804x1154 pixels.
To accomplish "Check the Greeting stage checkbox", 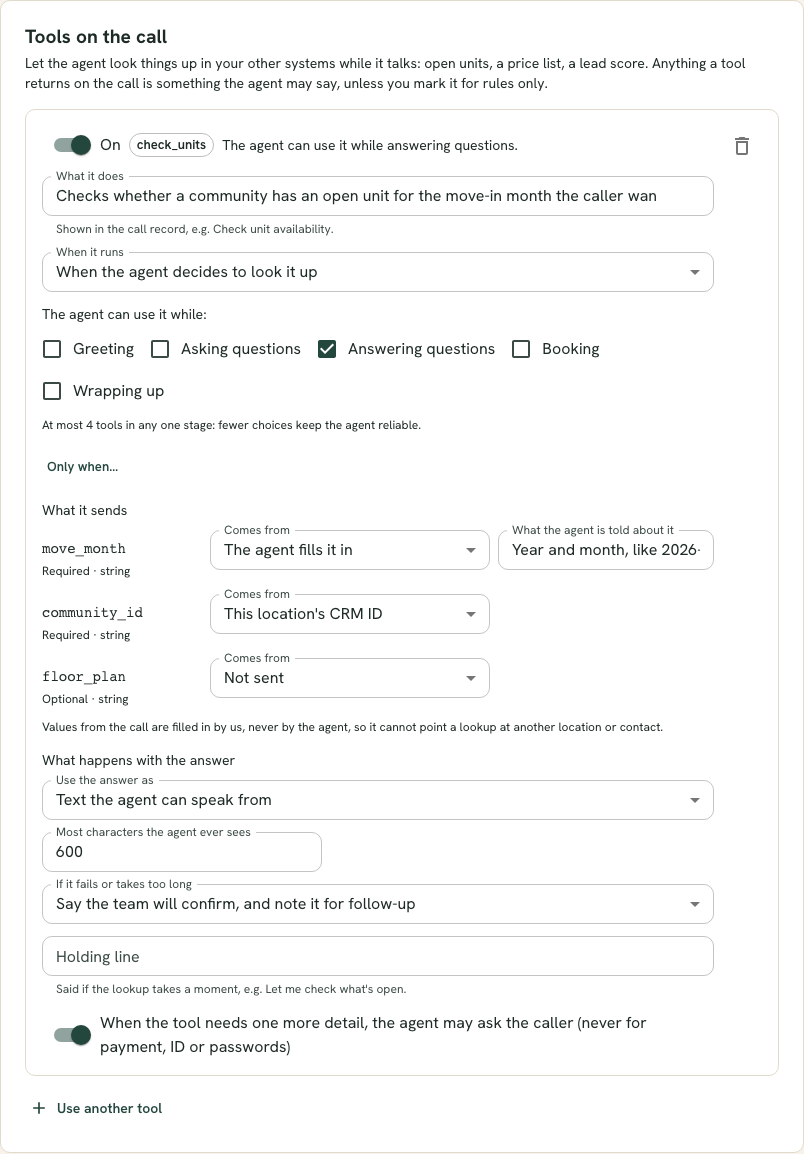I will coord(52,349).
